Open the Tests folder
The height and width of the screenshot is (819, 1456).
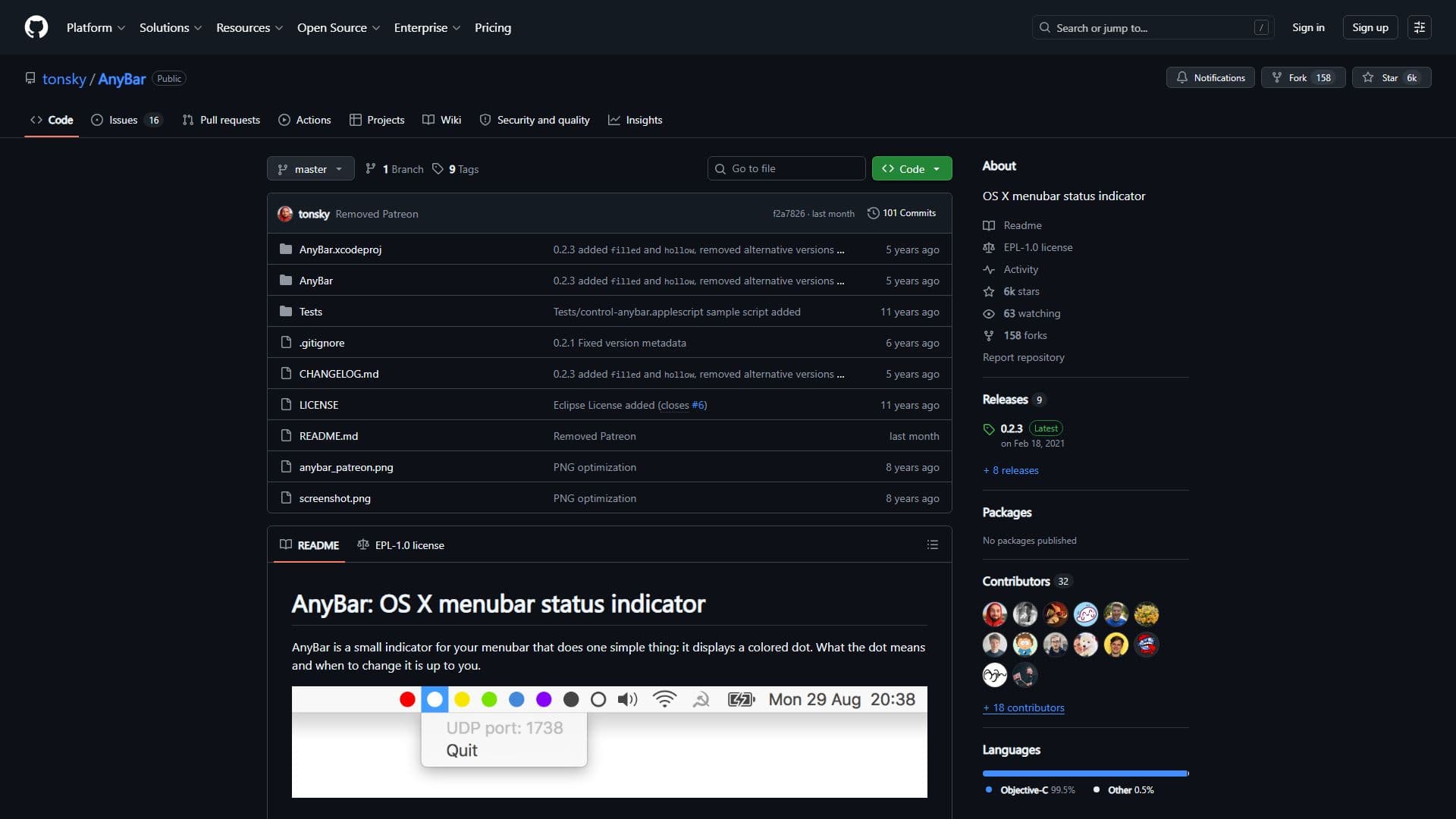(x=310, y=312)
